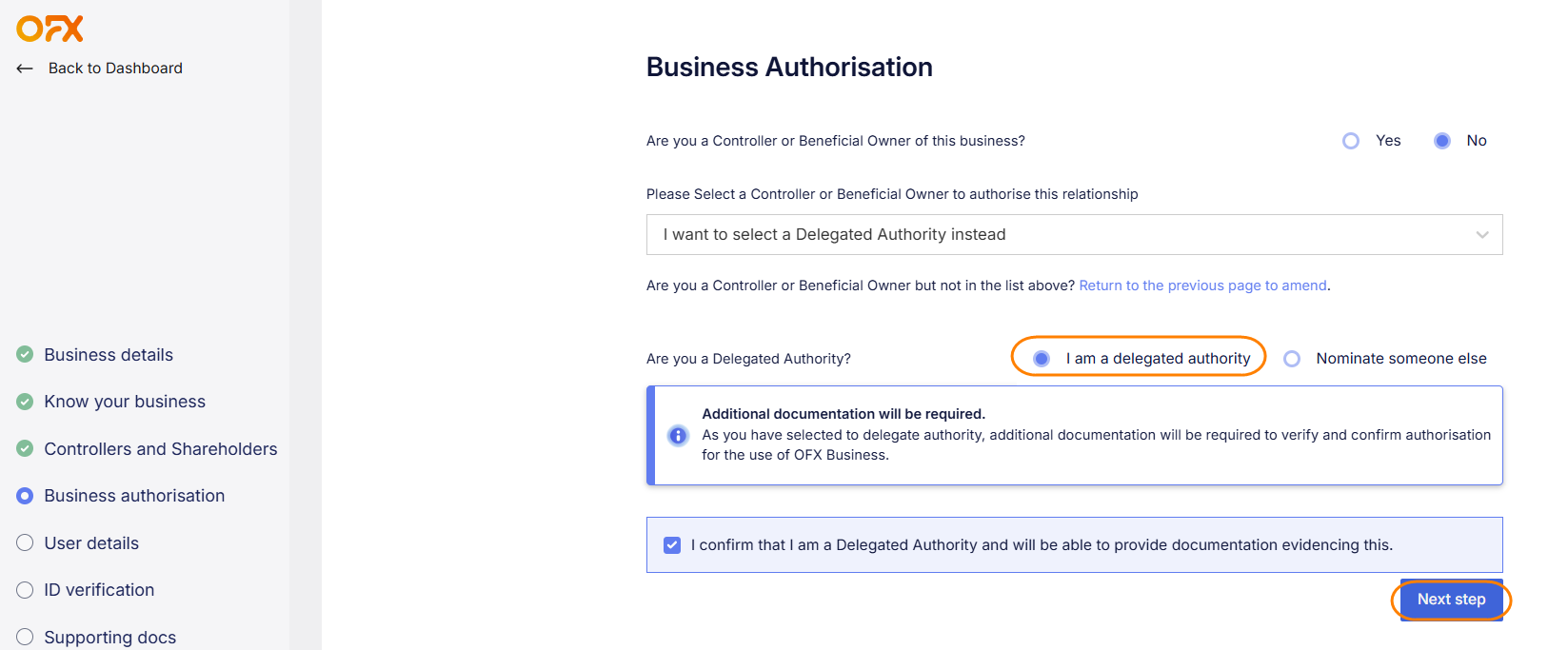This screenshot has width=1568, height=650.
Task: Click Know your business checkmark icon
Action: [x=25, y=402]
